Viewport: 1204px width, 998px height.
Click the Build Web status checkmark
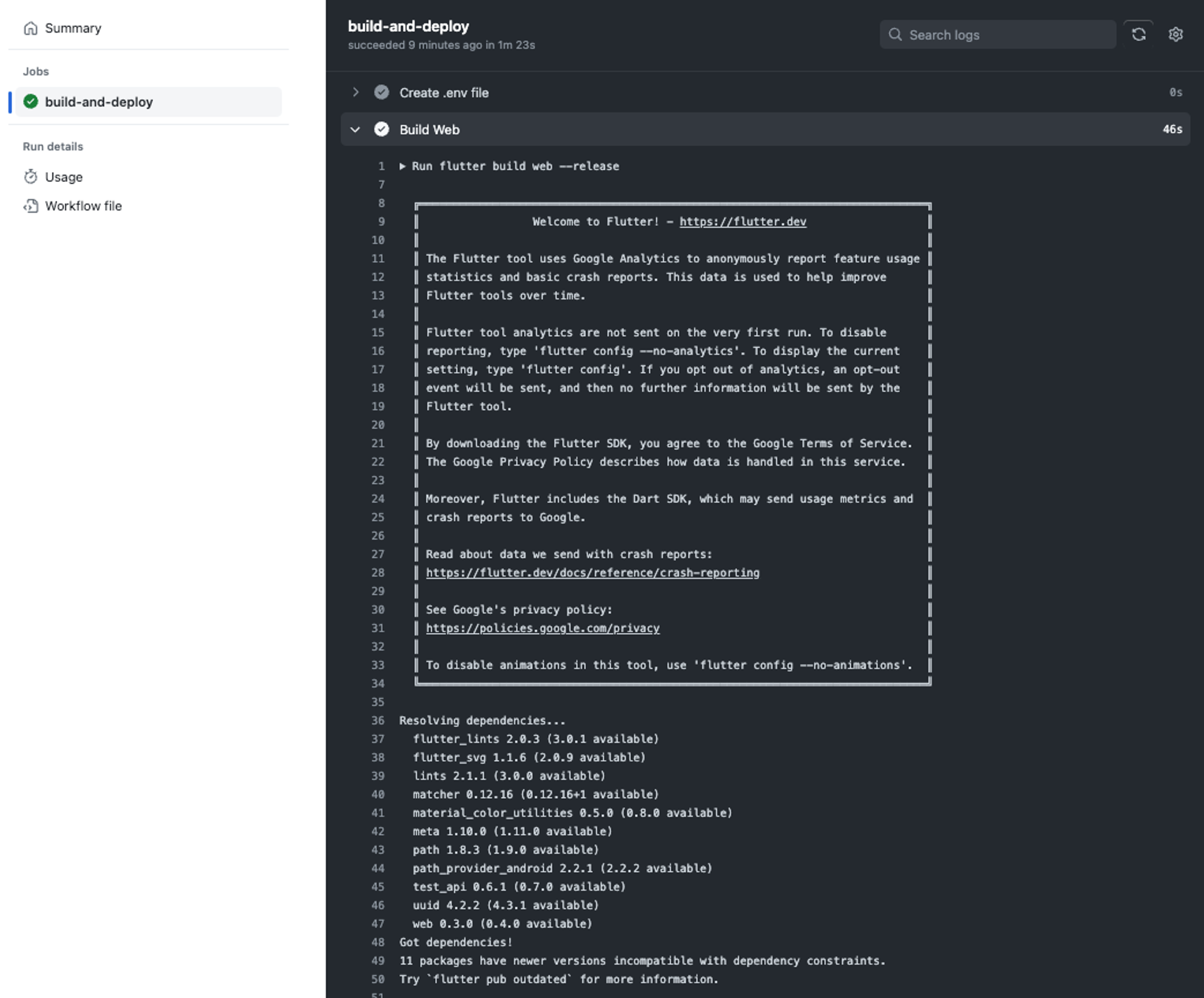[x=382, y=129]
